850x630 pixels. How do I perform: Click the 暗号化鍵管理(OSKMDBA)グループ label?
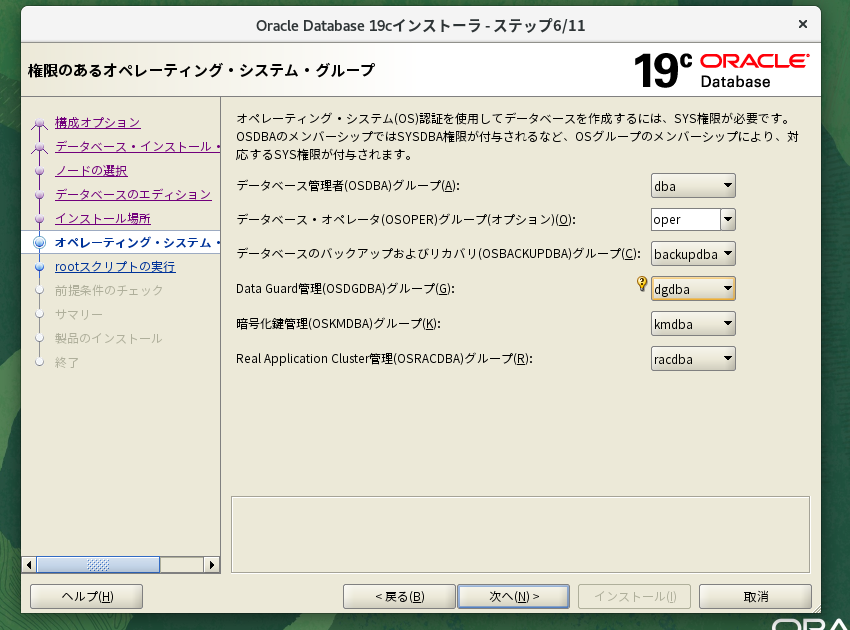point(338,324)
